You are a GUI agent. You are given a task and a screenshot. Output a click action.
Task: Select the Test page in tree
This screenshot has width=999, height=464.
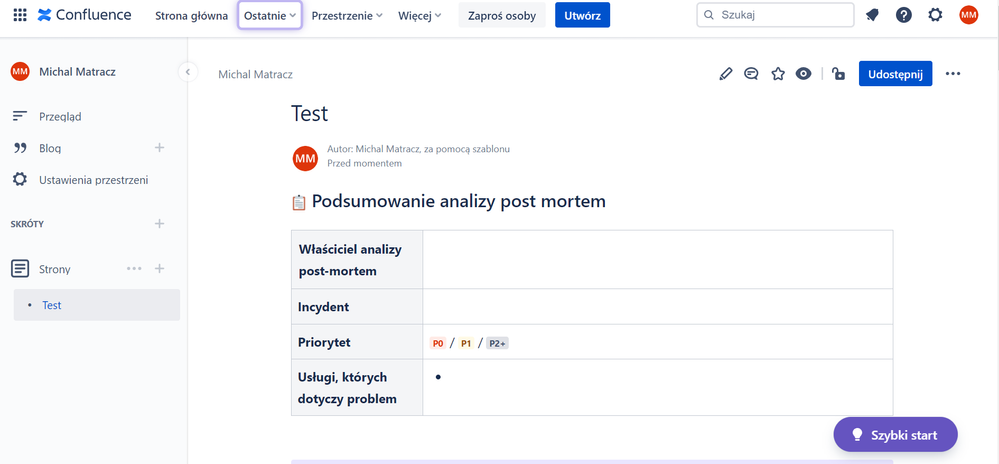pyautogui.click(x=52, y=305)
